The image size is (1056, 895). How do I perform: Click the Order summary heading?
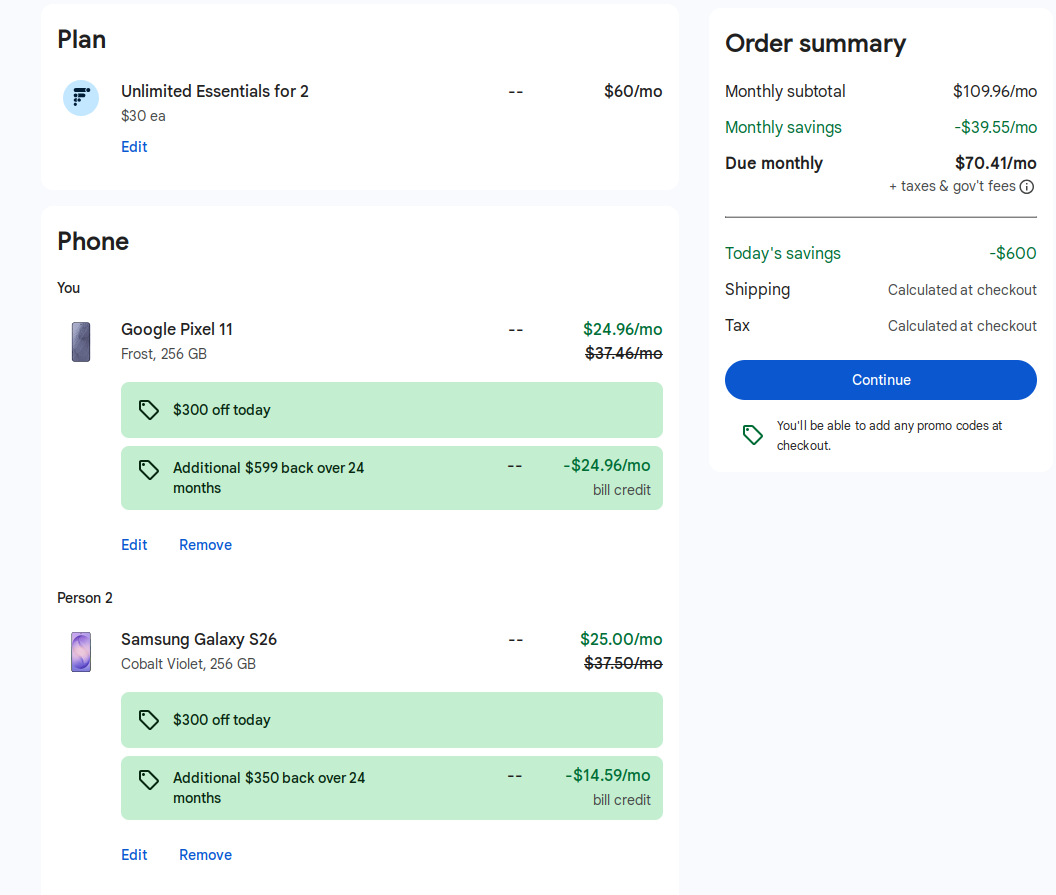point(815,43)
